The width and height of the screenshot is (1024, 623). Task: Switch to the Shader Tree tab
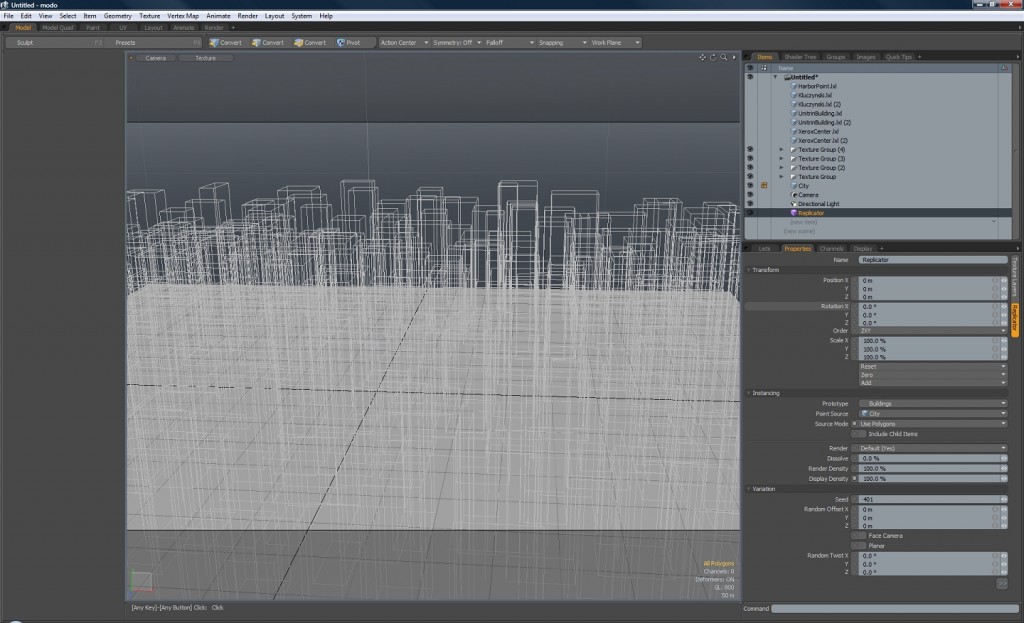(799, 57)
